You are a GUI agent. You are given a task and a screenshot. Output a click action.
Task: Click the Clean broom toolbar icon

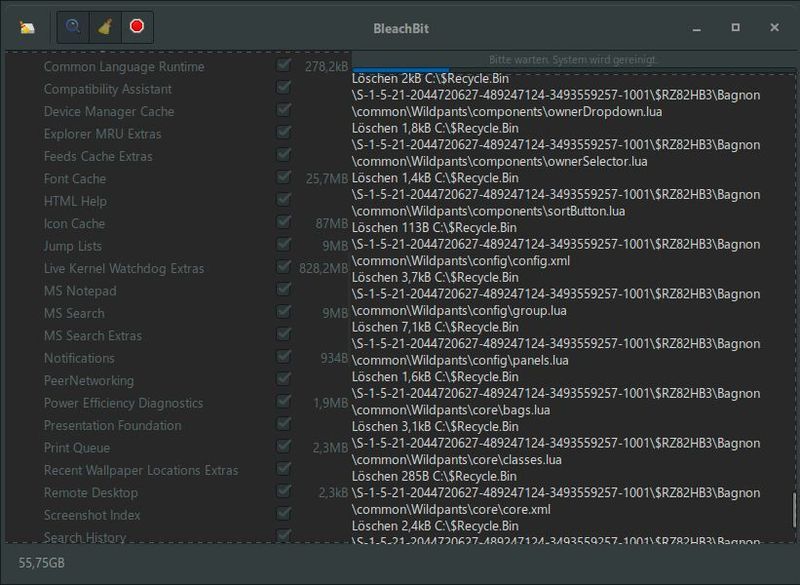pos(105,27)
